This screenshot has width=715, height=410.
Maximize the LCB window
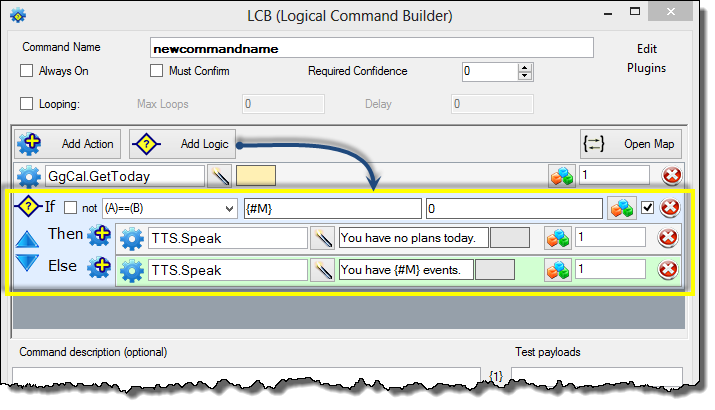point(635,11)
